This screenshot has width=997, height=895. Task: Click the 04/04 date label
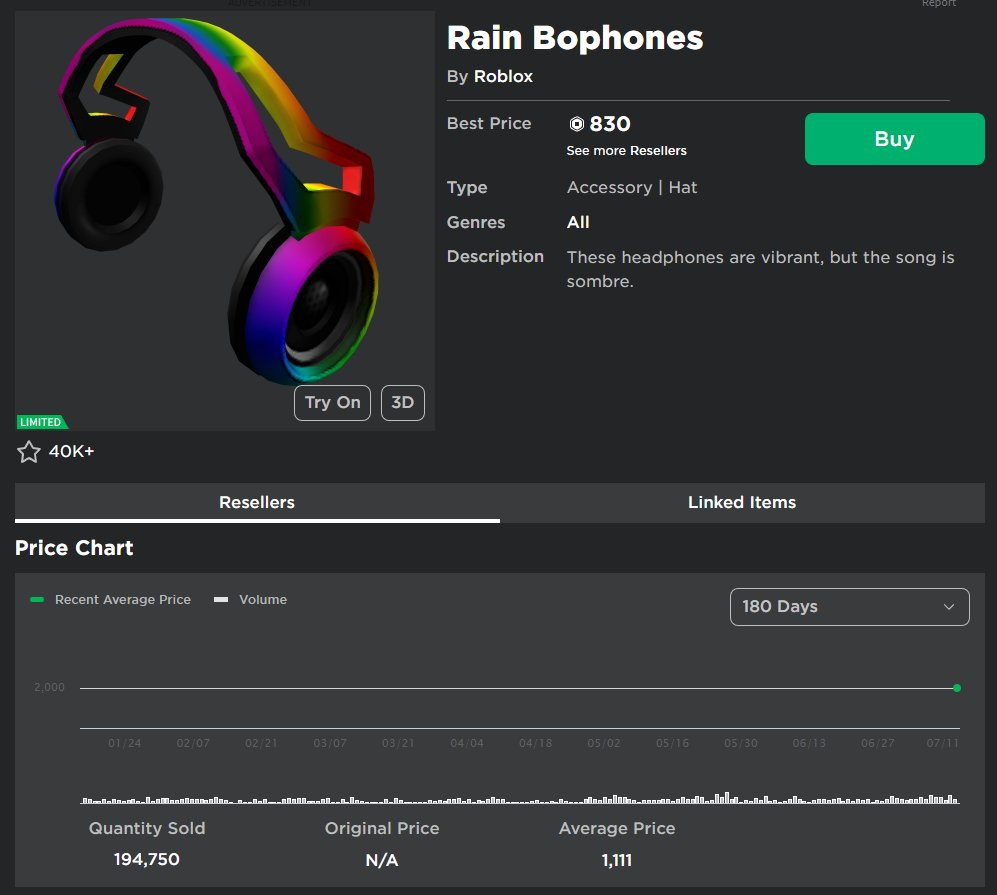(x=467, y=743)
